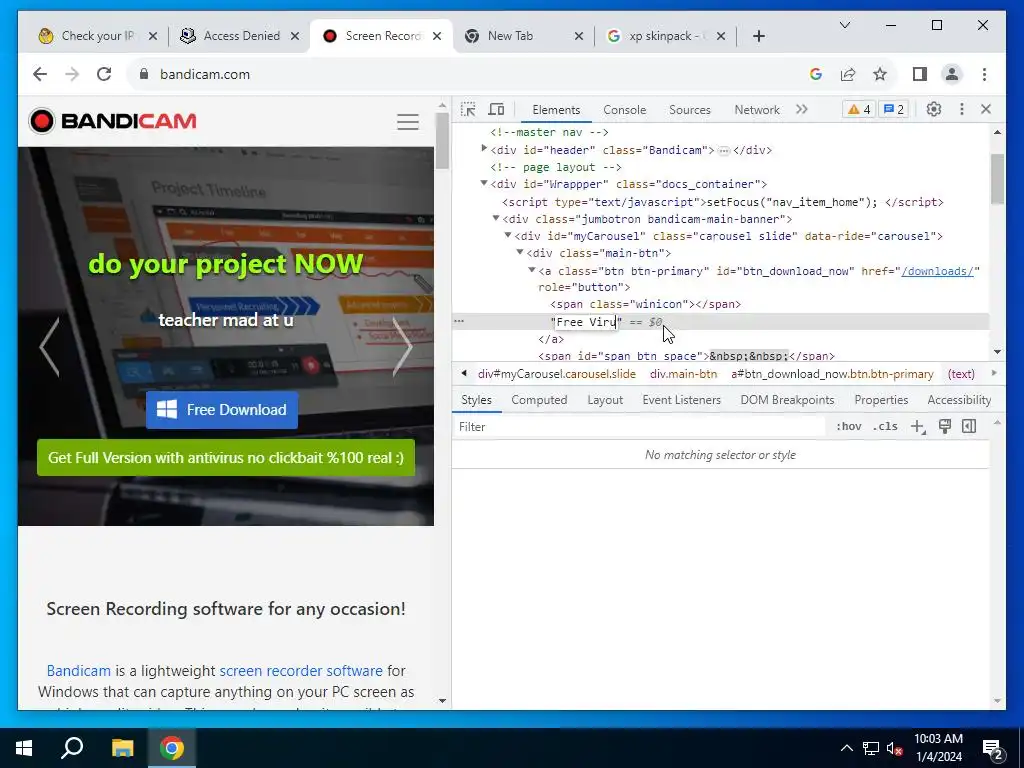Image resolution: width=1024 pixels, height=768 pixels.
Task: Open the Layout pane tab
Action: [x=605, y=400]
